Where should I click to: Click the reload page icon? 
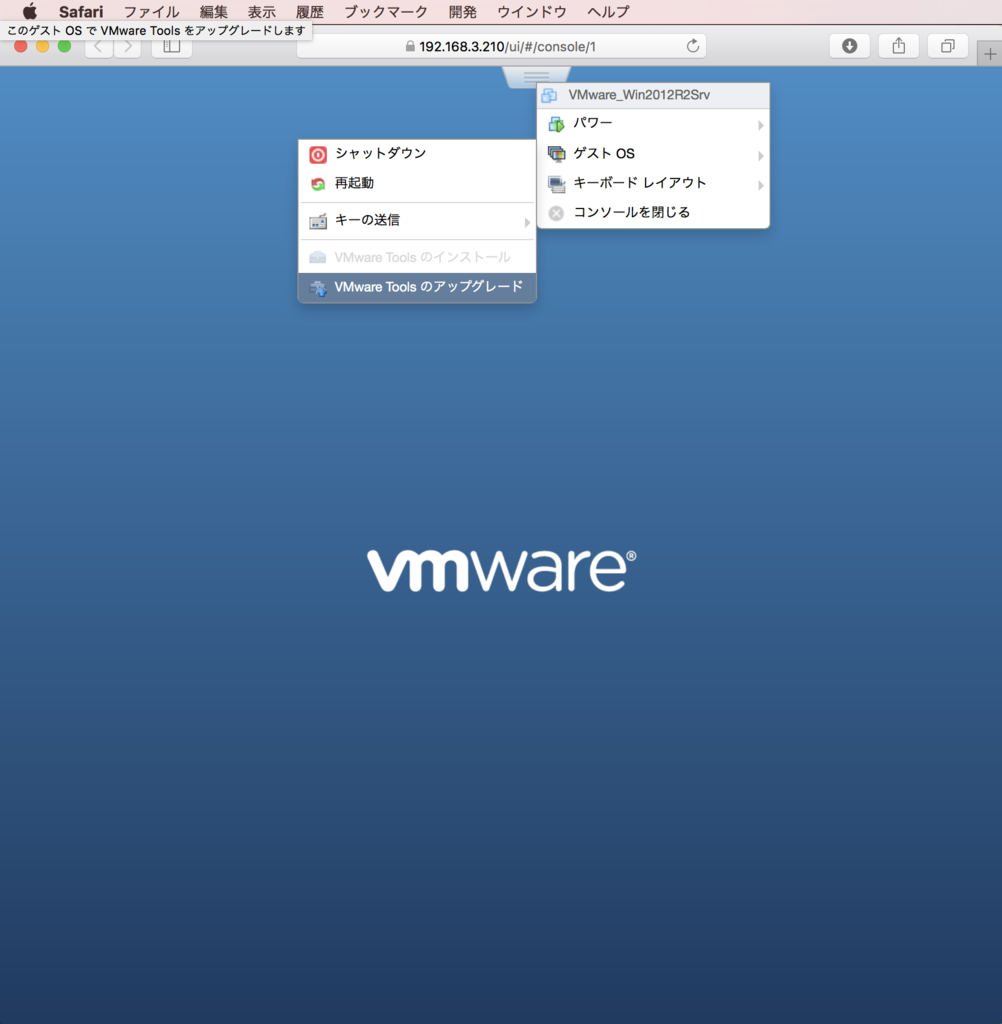pyautogui.click(x=692, y=46)
